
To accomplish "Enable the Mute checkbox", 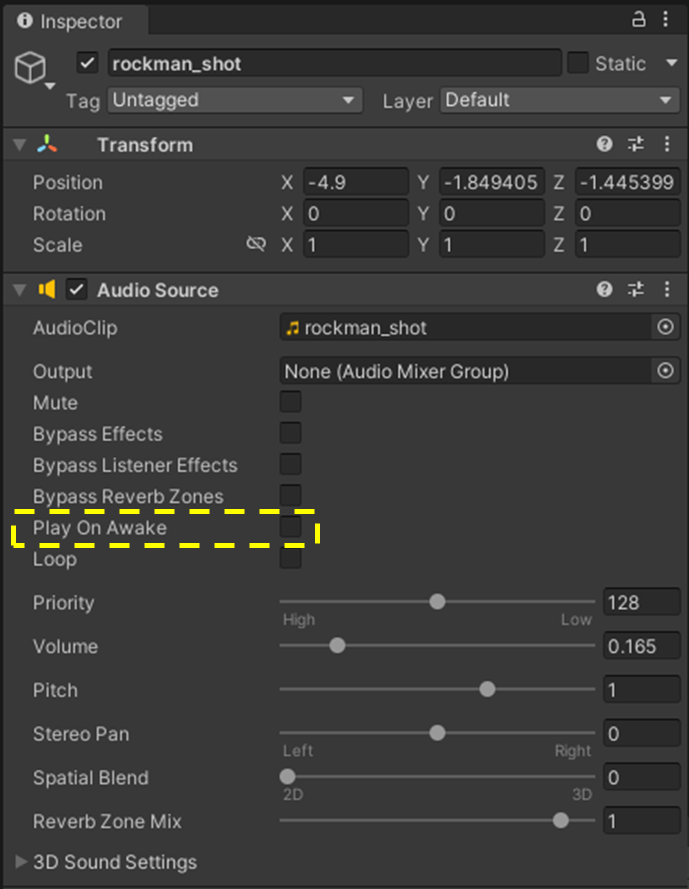I will 290,402.
